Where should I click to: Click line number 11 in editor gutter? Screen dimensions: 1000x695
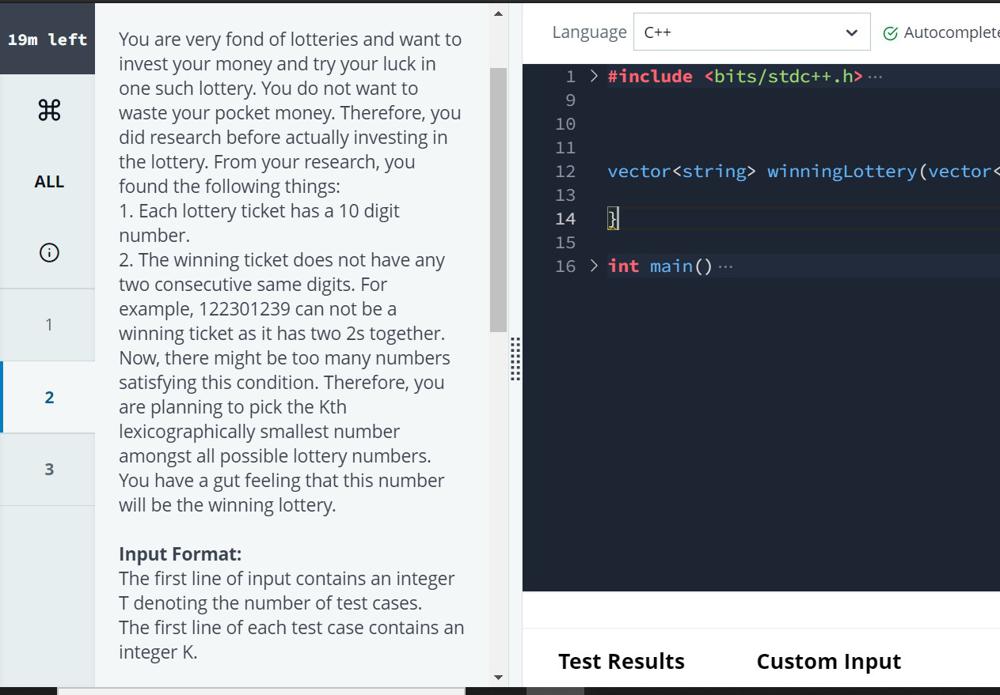click(x=565, y=147)
